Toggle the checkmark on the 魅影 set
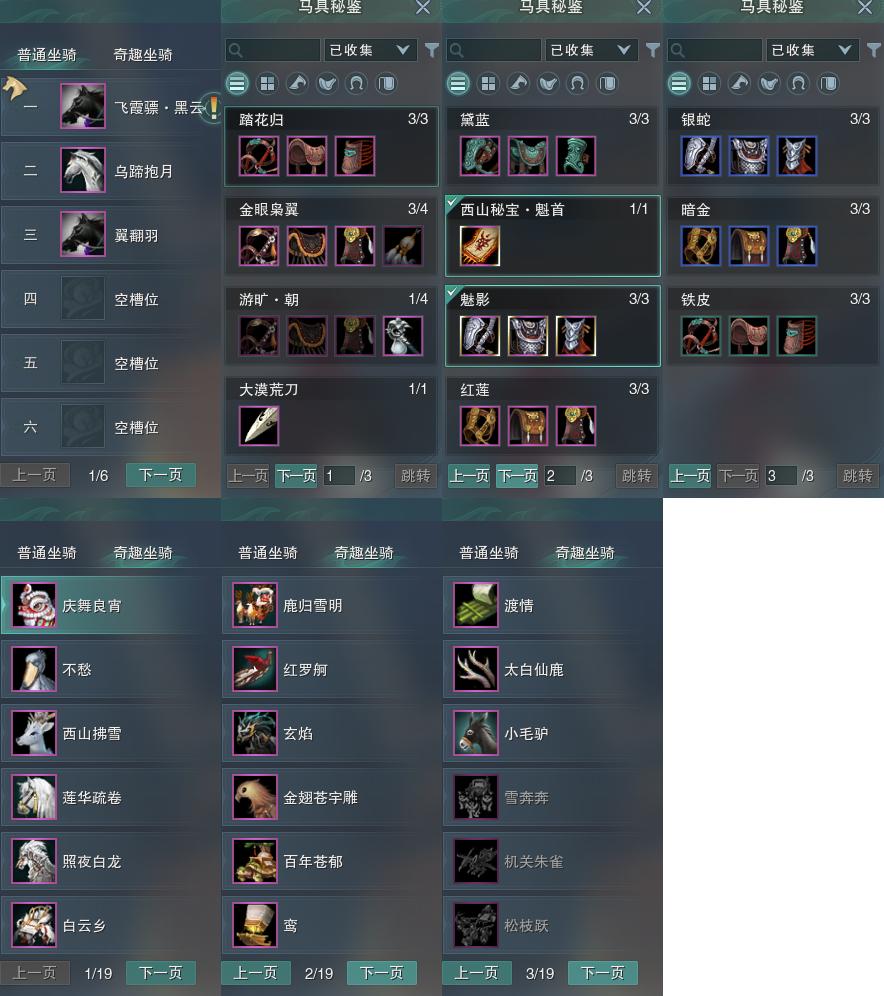 [x=452, y=292]
